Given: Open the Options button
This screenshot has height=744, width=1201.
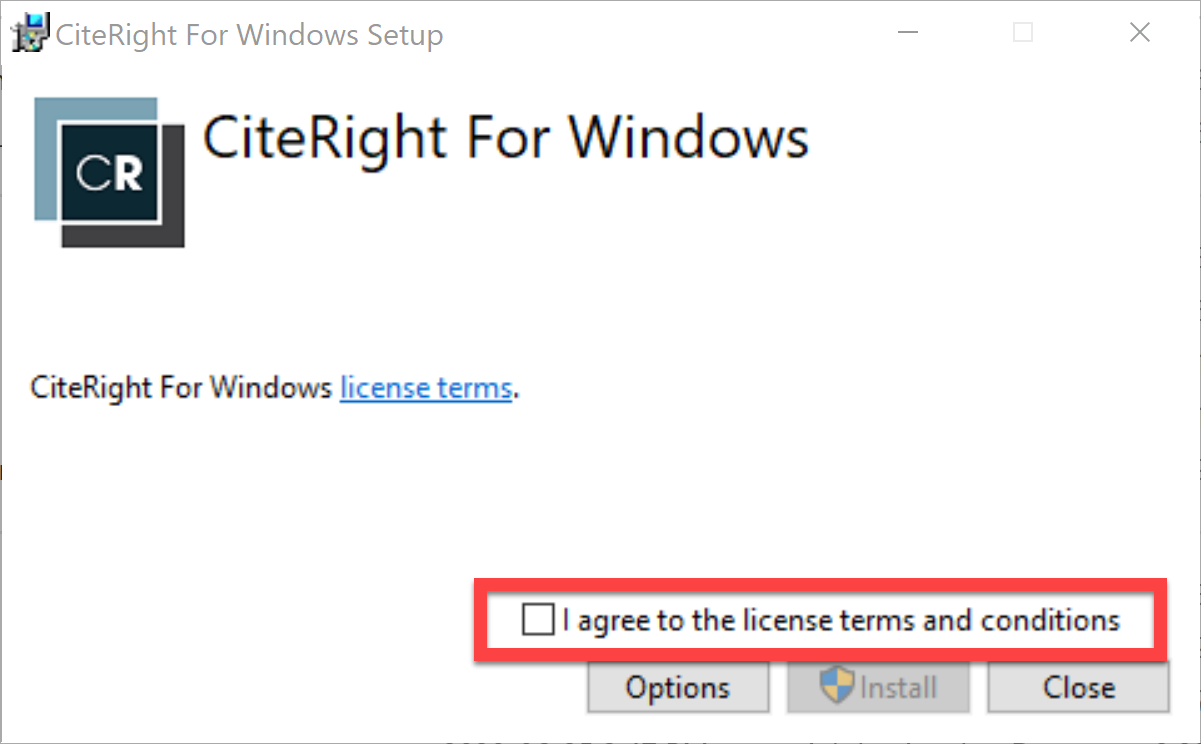Looking at the screenshot, I should 678,688.
